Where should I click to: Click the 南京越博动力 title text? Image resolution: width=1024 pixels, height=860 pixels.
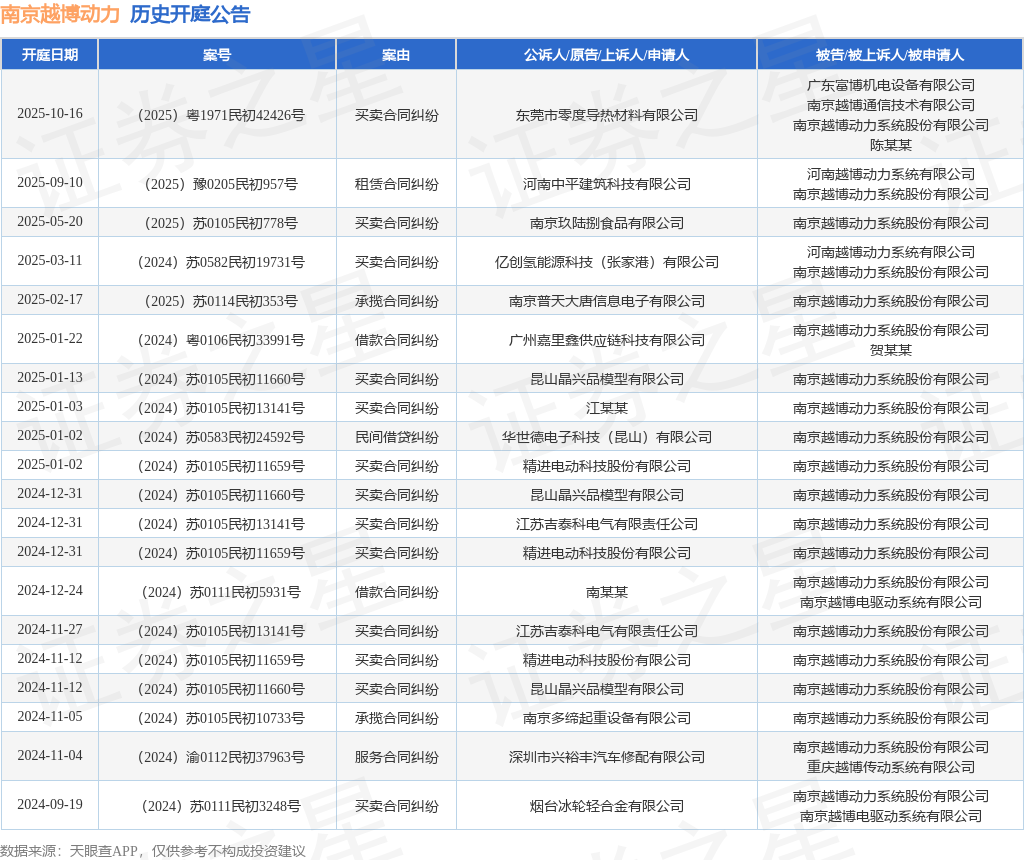pos(60,14)
